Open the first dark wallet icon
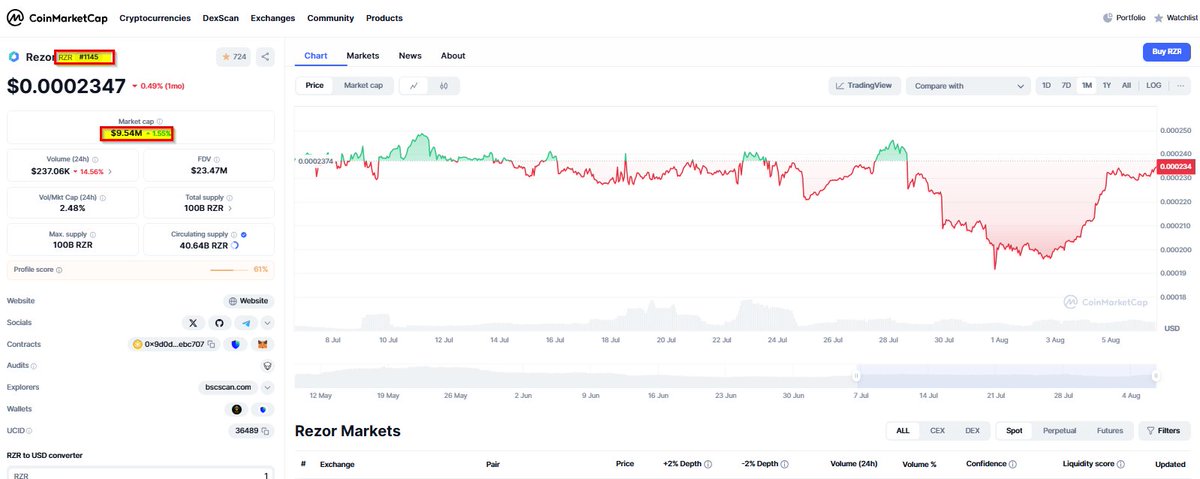The height and width of the screenshot is (479, 1200). tap(236, 409)
